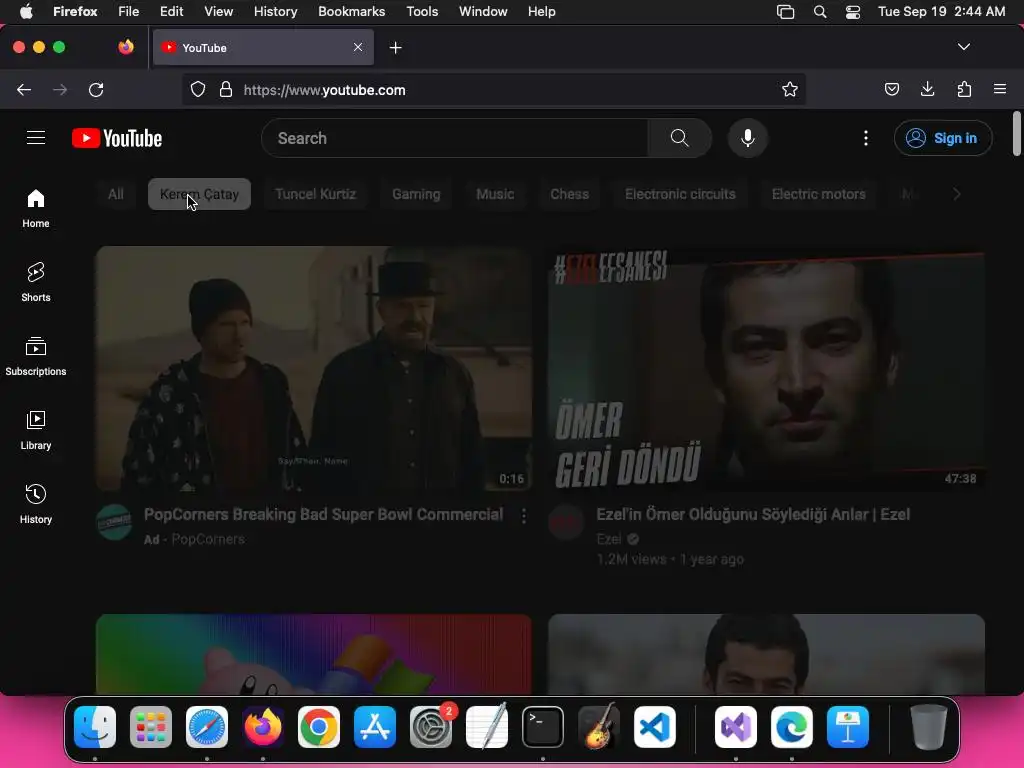Open the History menu in the menu bar
The height and width of the screenshot is (768, 1024).
[275, 12]
